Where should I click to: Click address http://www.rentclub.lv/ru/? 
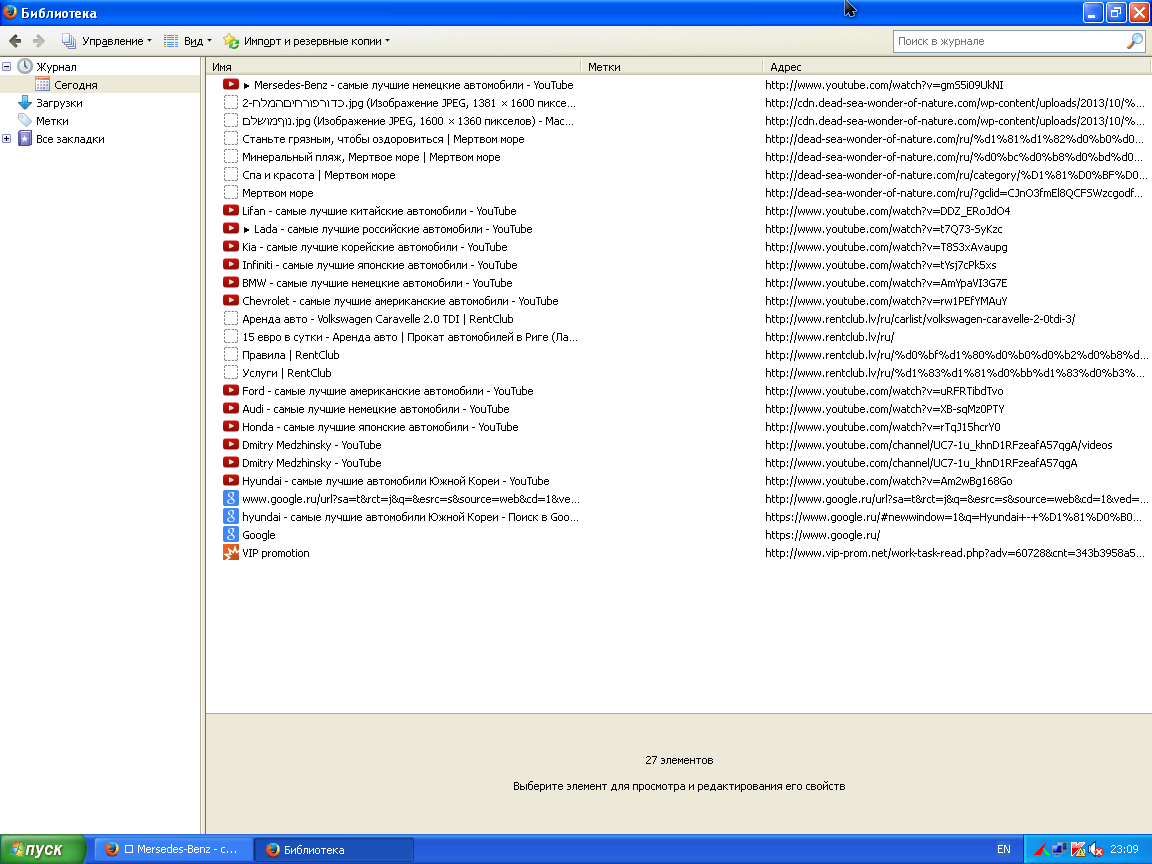coord(829,336)
